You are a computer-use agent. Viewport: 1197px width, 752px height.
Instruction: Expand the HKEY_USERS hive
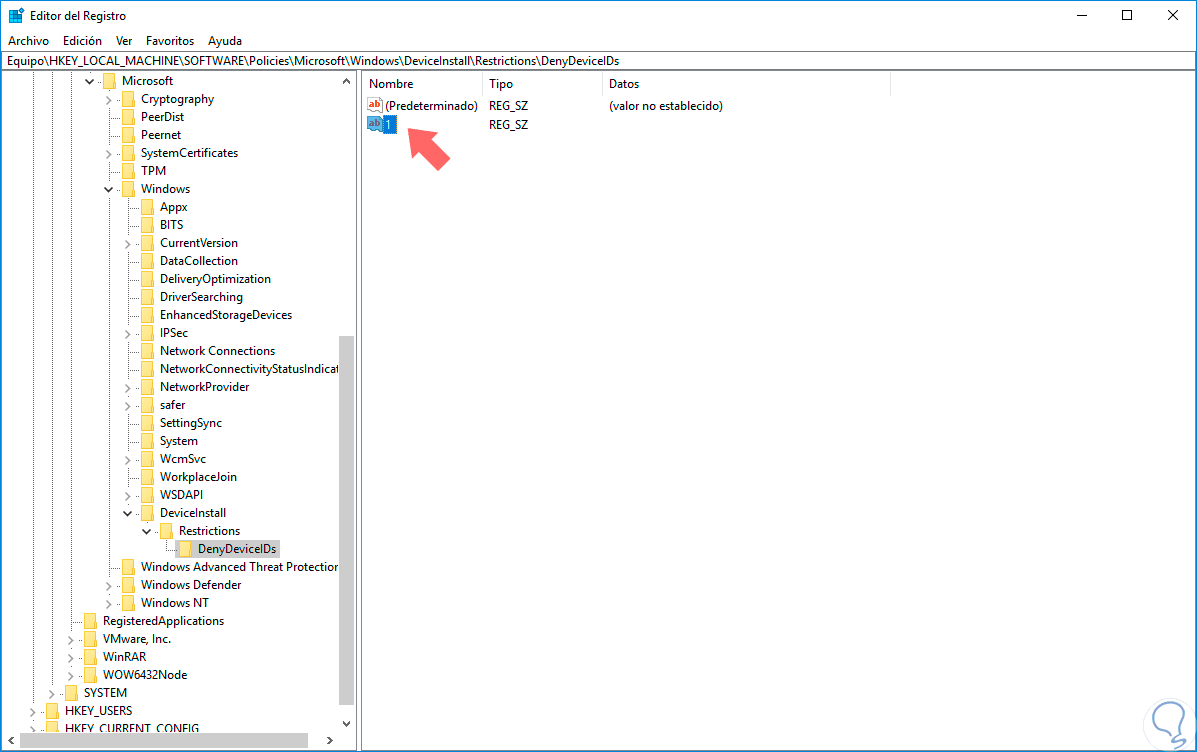tap(32, 712)
